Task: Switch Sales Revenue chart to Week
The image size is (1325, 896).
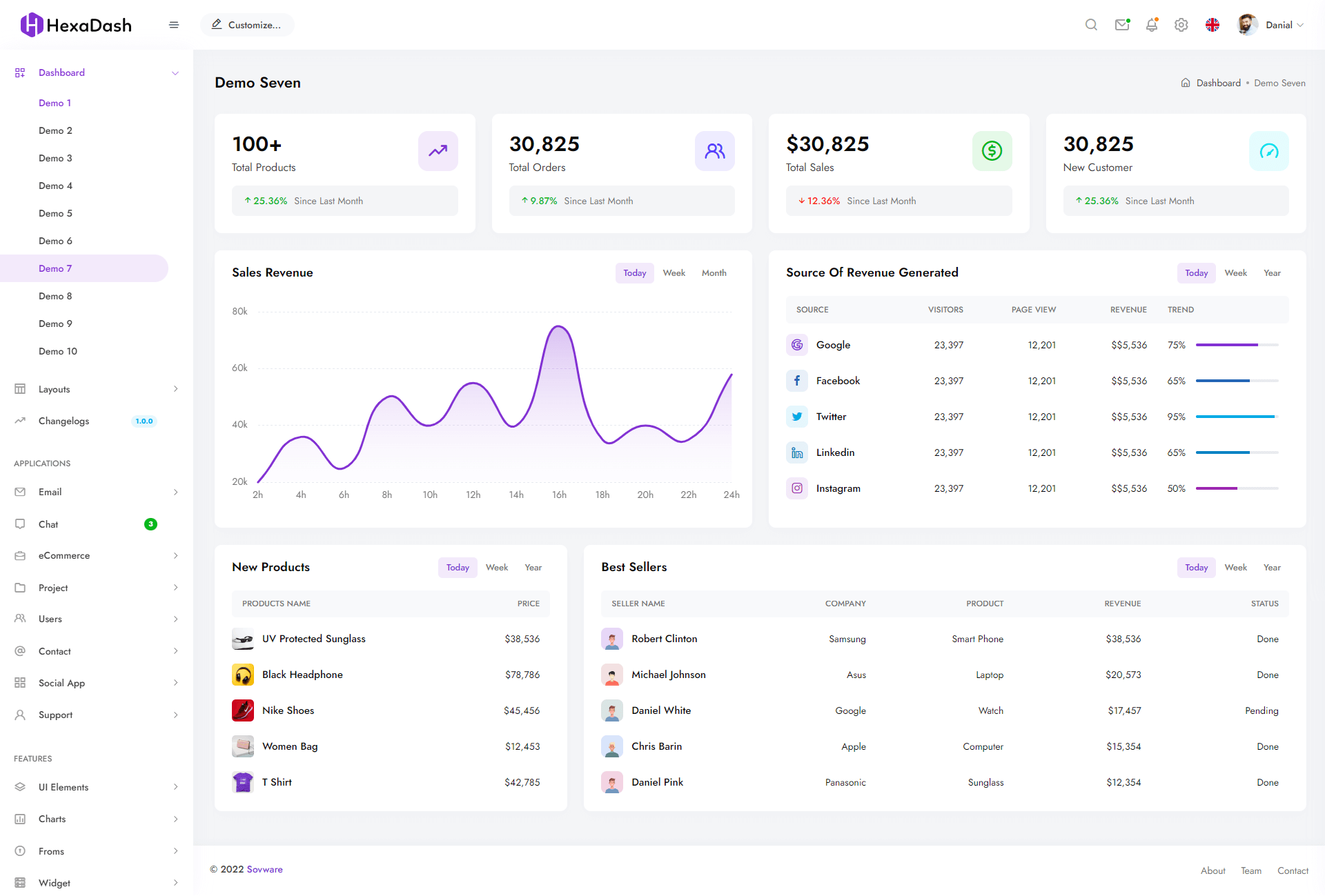Action: click(674, 273)
